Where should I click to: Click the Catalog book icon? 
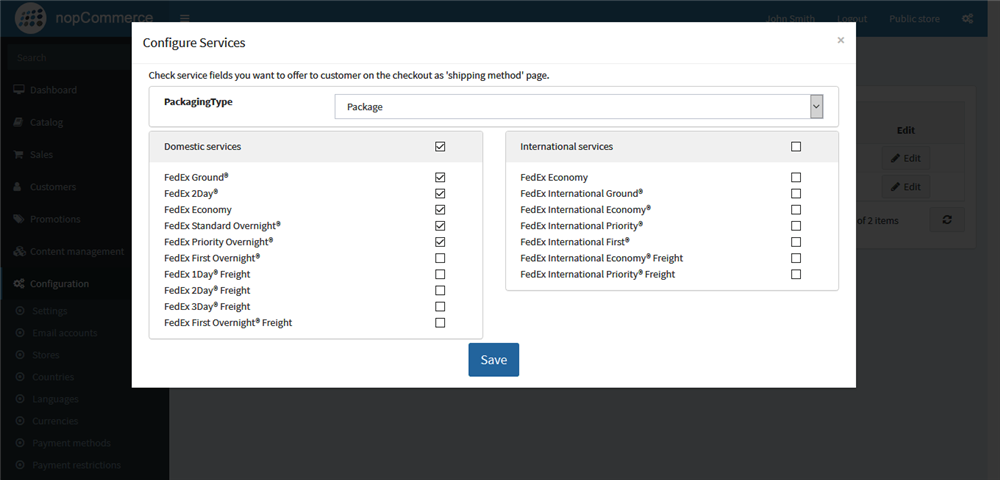tap(18, 122)
